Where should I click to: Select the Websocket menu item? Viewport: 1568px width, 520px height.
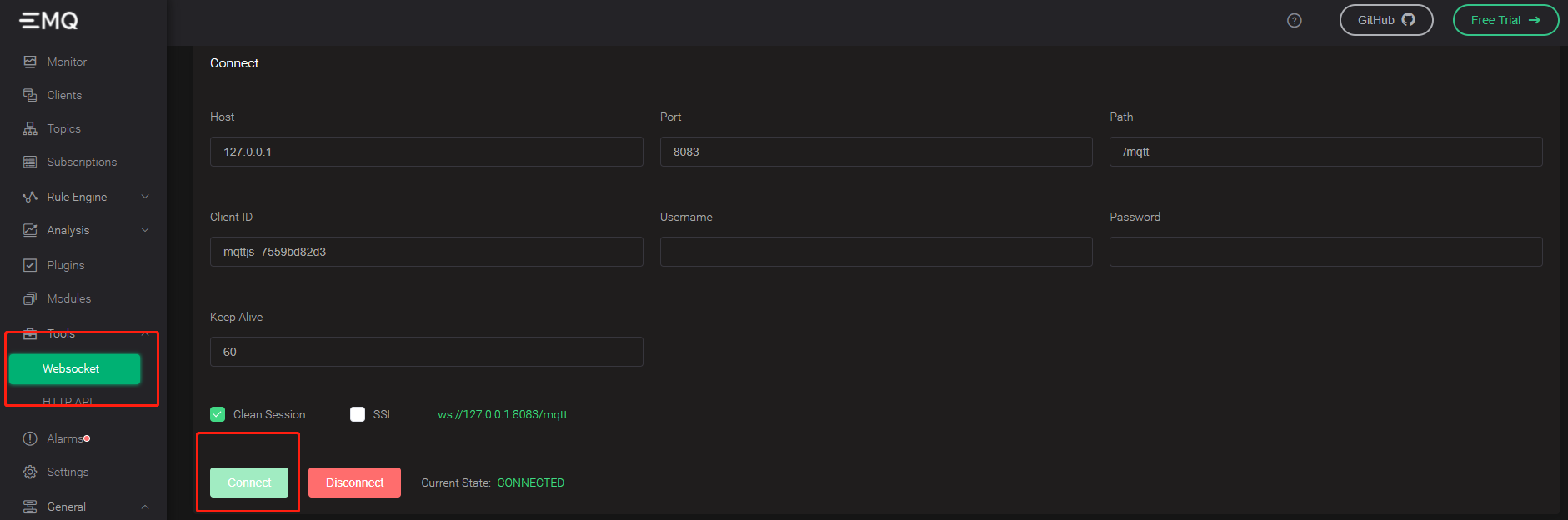[74, 368]
